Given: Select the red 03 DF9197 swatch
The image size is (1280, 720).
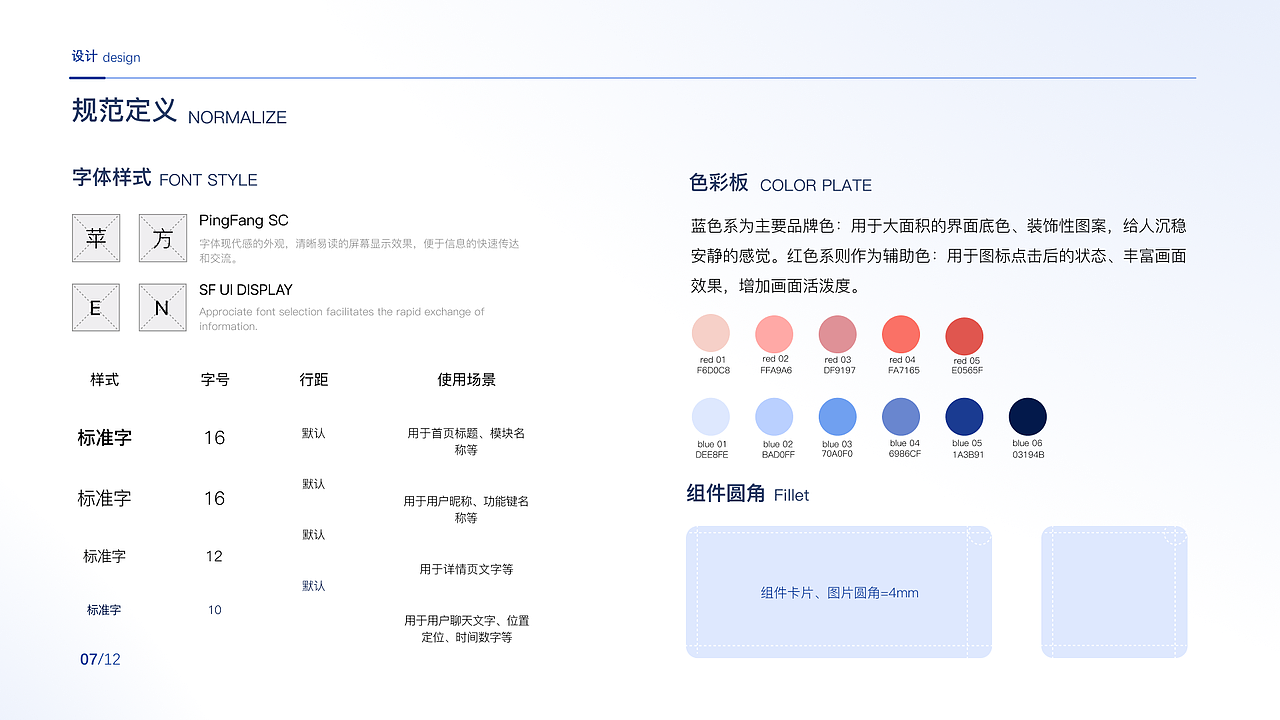Looking at the screenshot, I should [838, 335].
